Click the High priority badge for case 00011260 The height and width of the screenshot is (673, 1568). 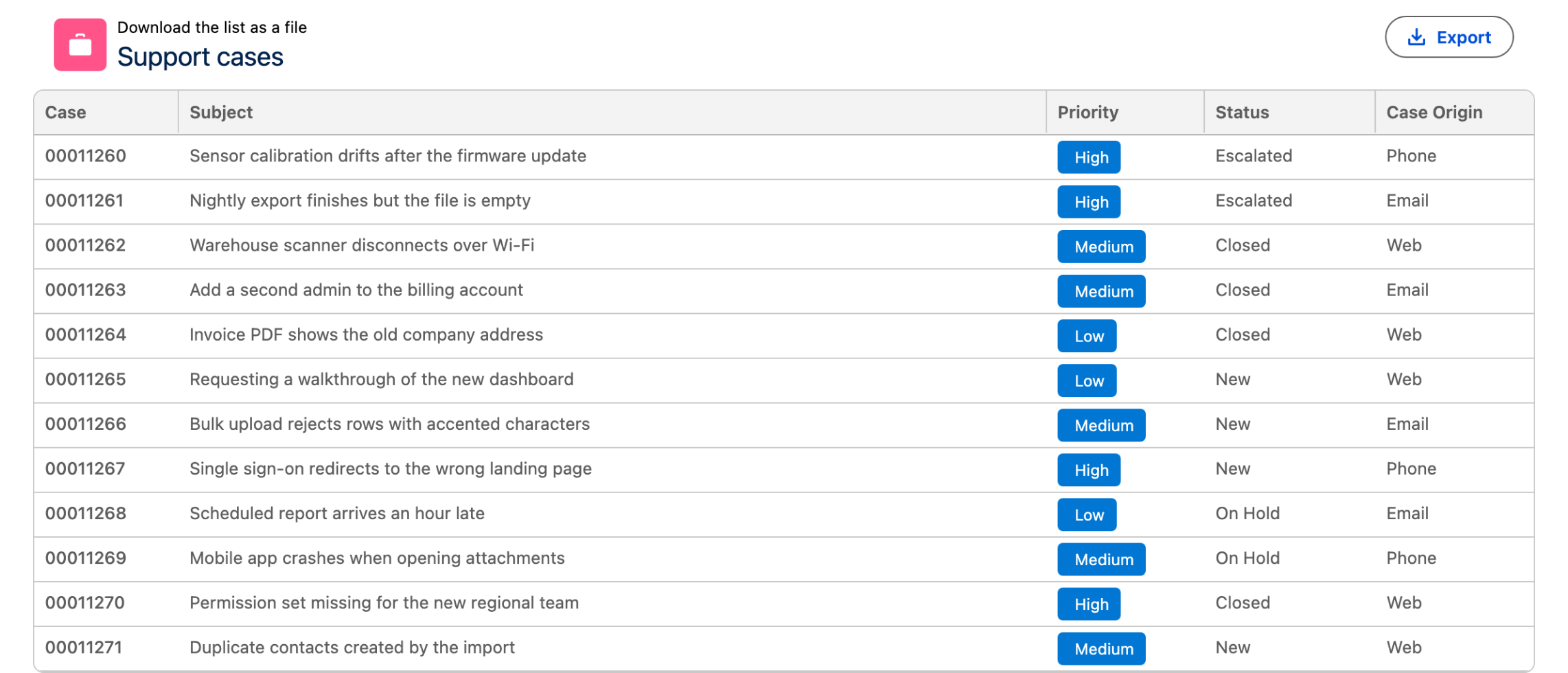1089,157
